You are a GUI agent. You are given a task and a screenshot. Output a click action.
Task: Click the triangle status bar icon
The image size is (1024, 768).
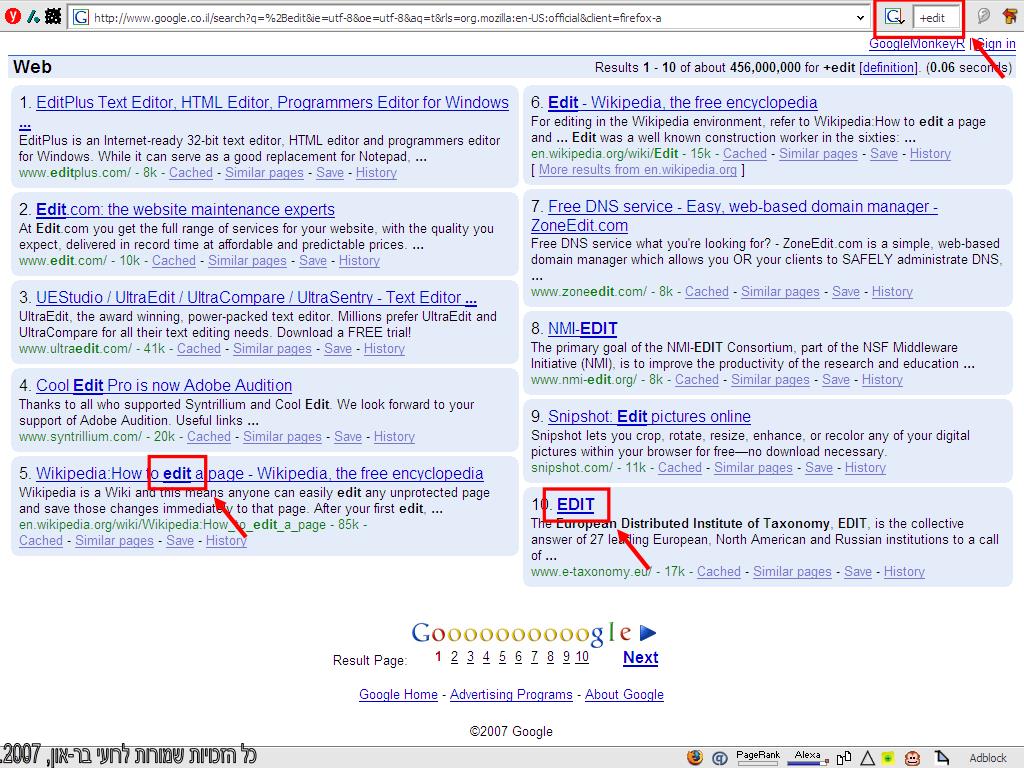tap(867, 758)
